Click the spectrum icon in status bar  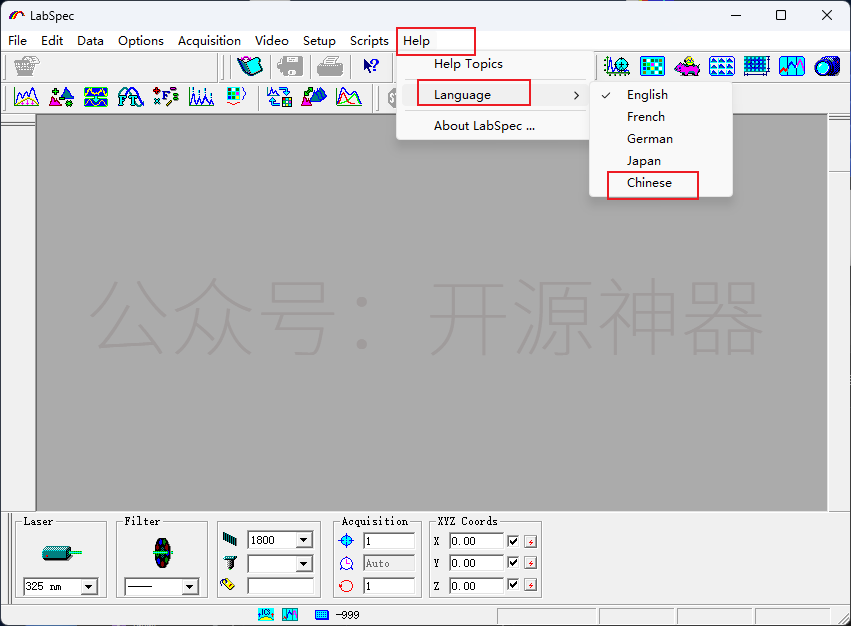coord(290,615)
